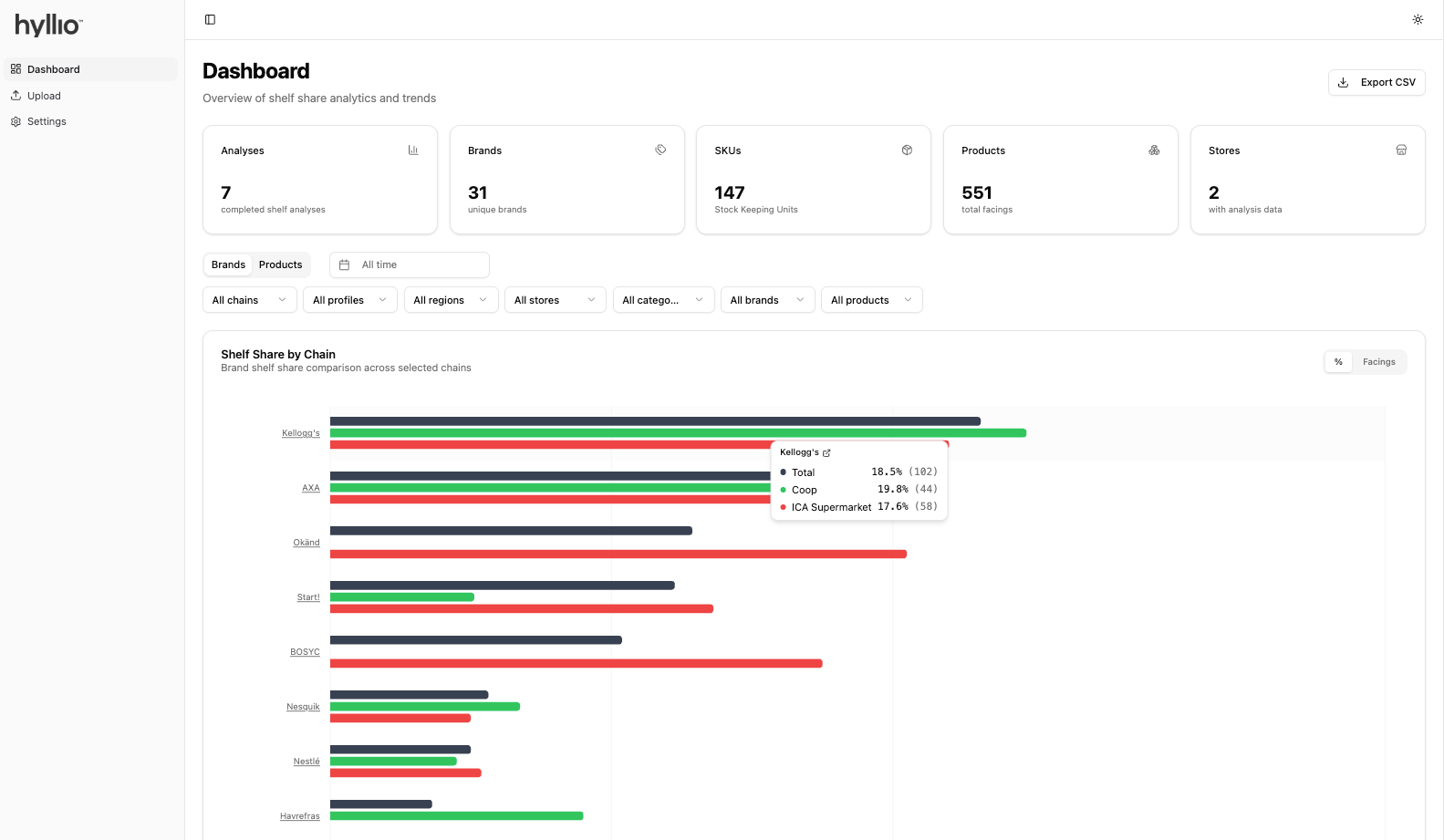Select the Brands tab
1444x840 pixels.
228,264
